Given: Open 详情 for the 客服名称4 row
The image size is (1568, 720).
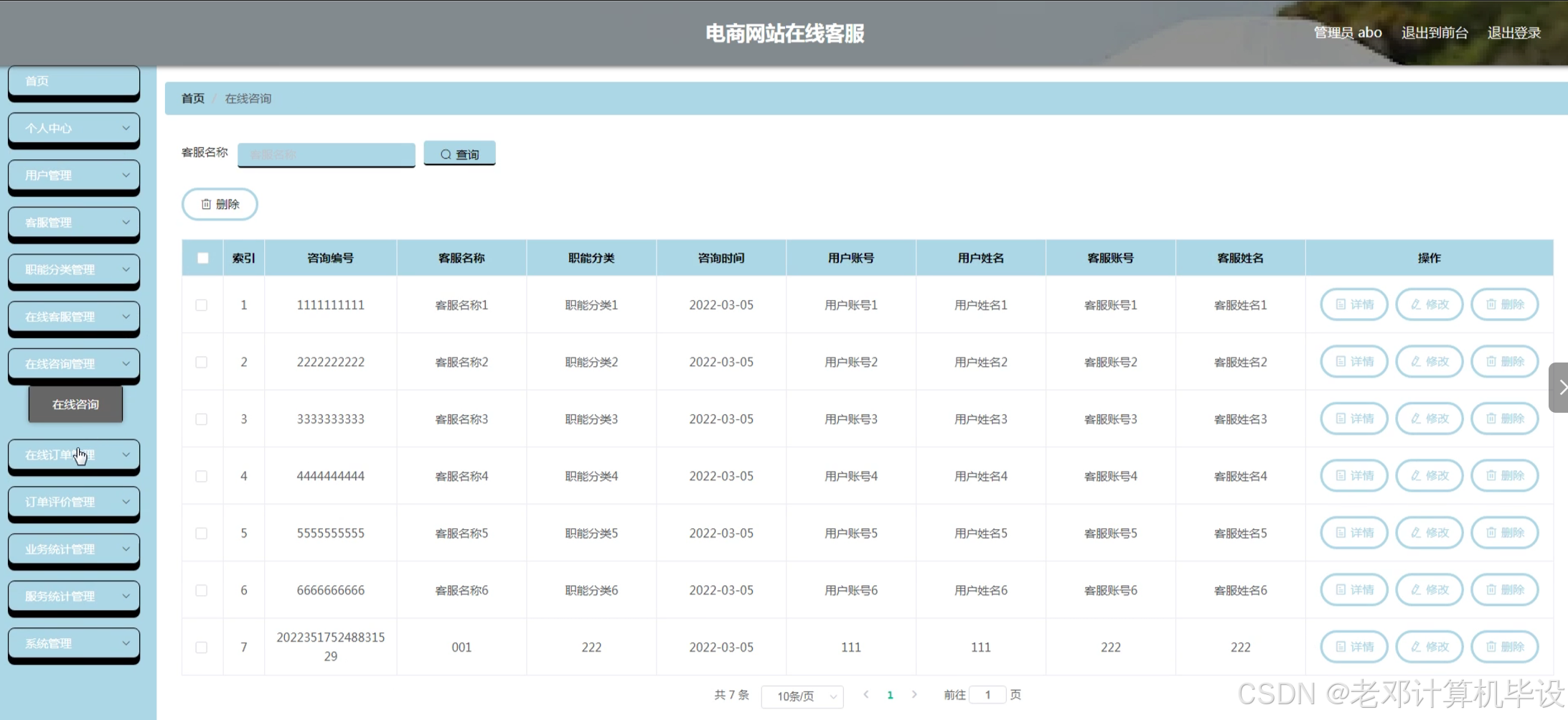Looking at the screenshot, I should tap(1354, 476).
